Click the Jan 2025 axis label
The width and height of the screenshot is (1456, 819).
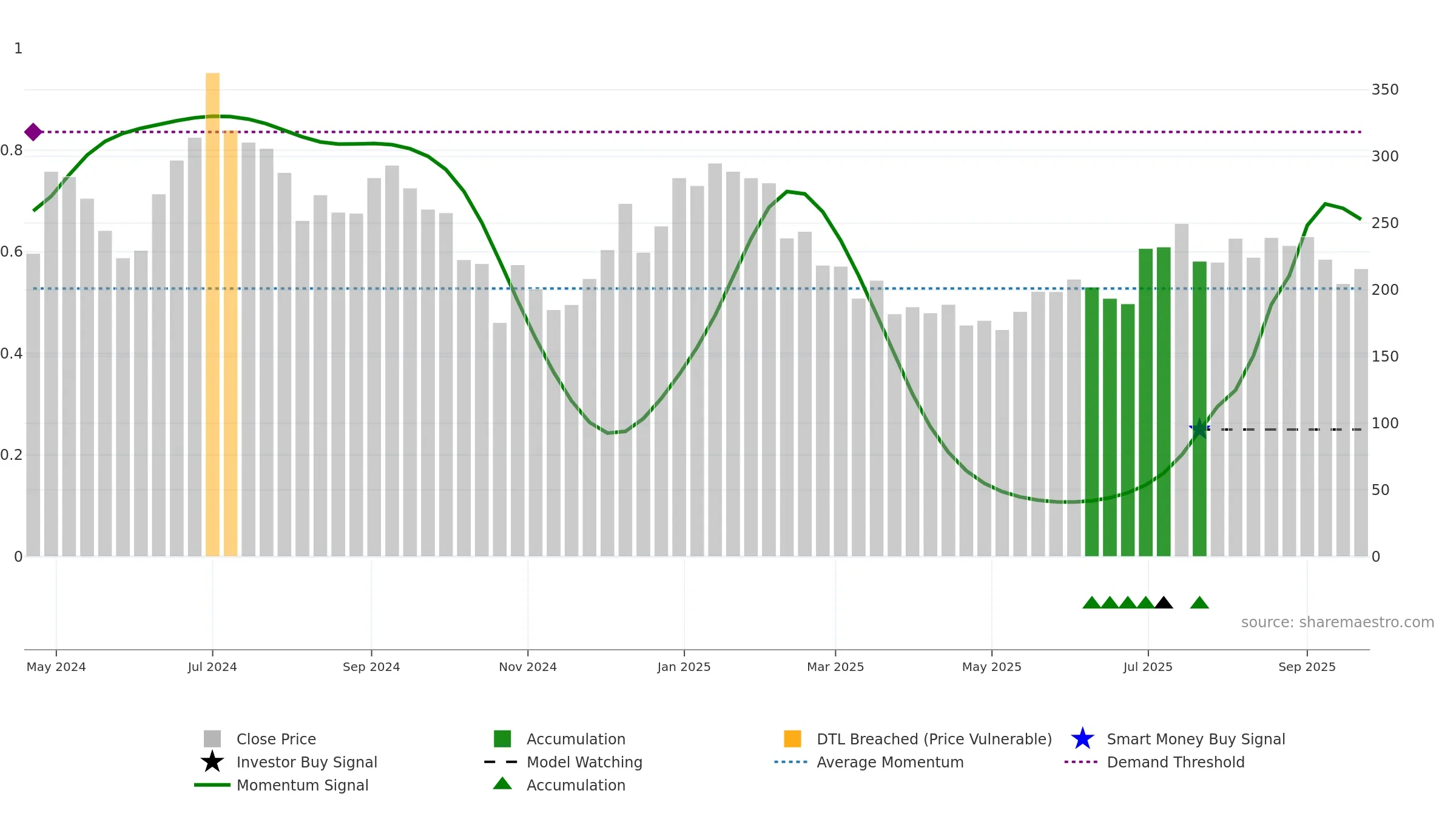coord(684,667)
